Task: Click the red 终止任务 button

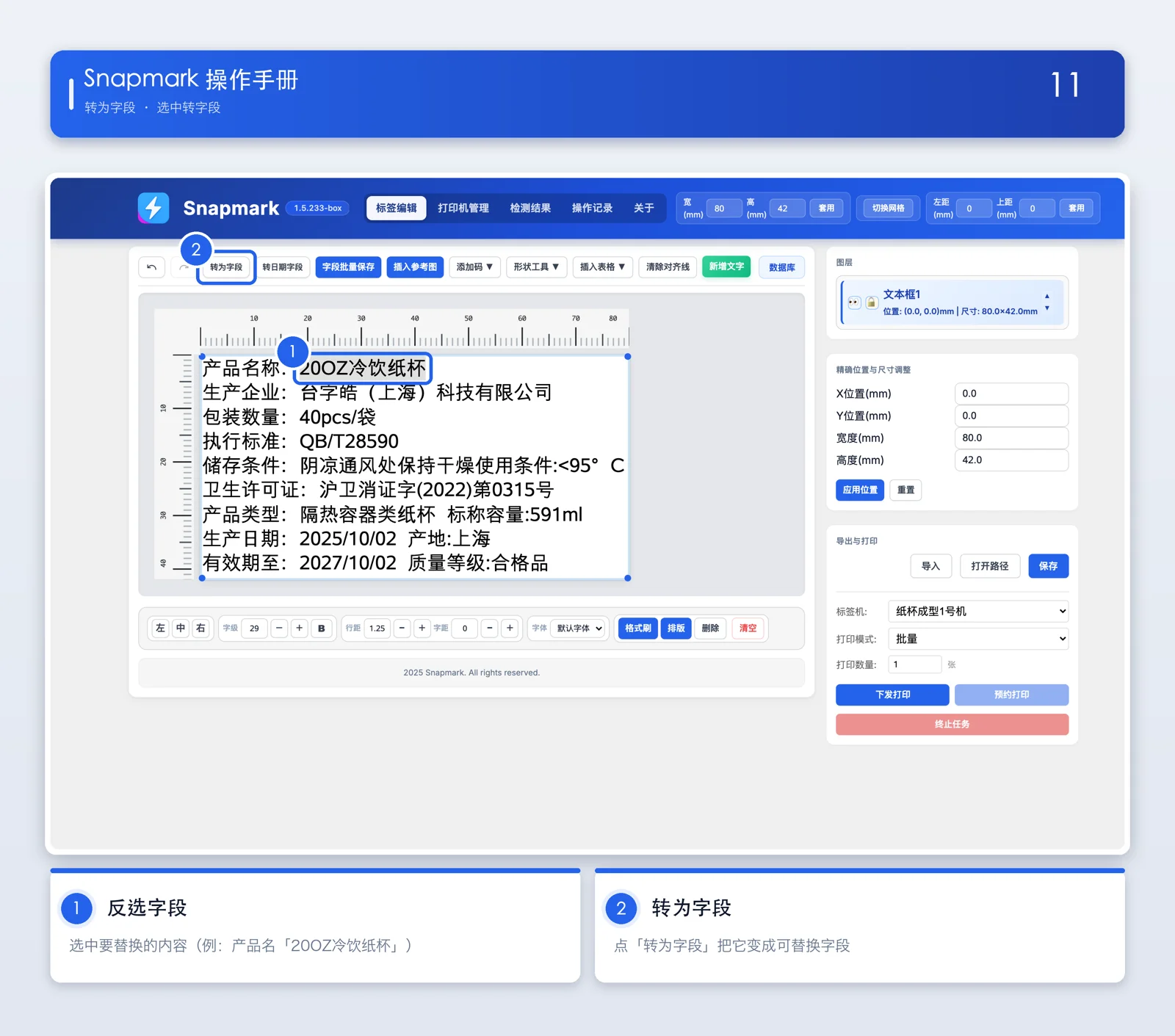Action: pyautogui.click(x=952, y=724)
